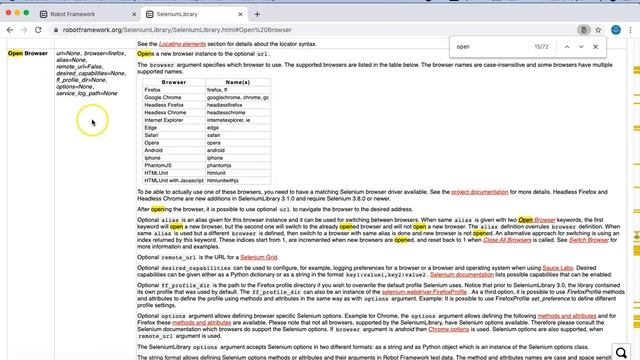Follow the Open Browser keyword link

537,220
